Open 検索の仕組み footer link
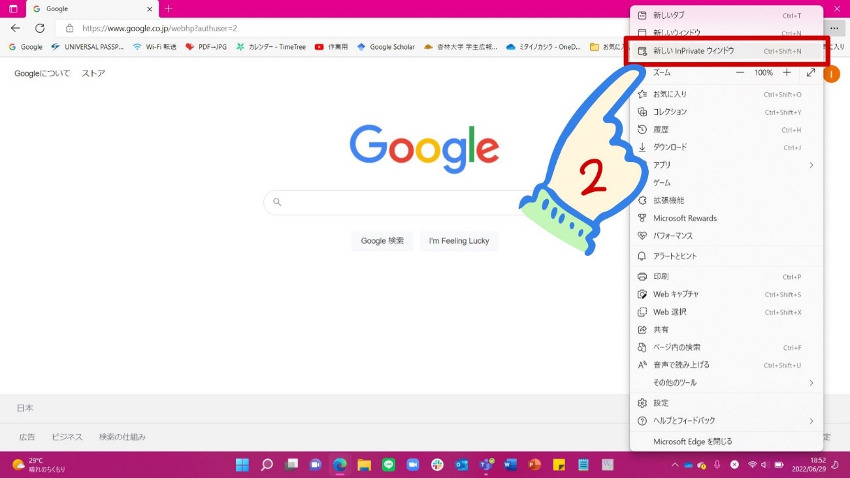Viewport: 850px width, 478px height. coord(122,437)
